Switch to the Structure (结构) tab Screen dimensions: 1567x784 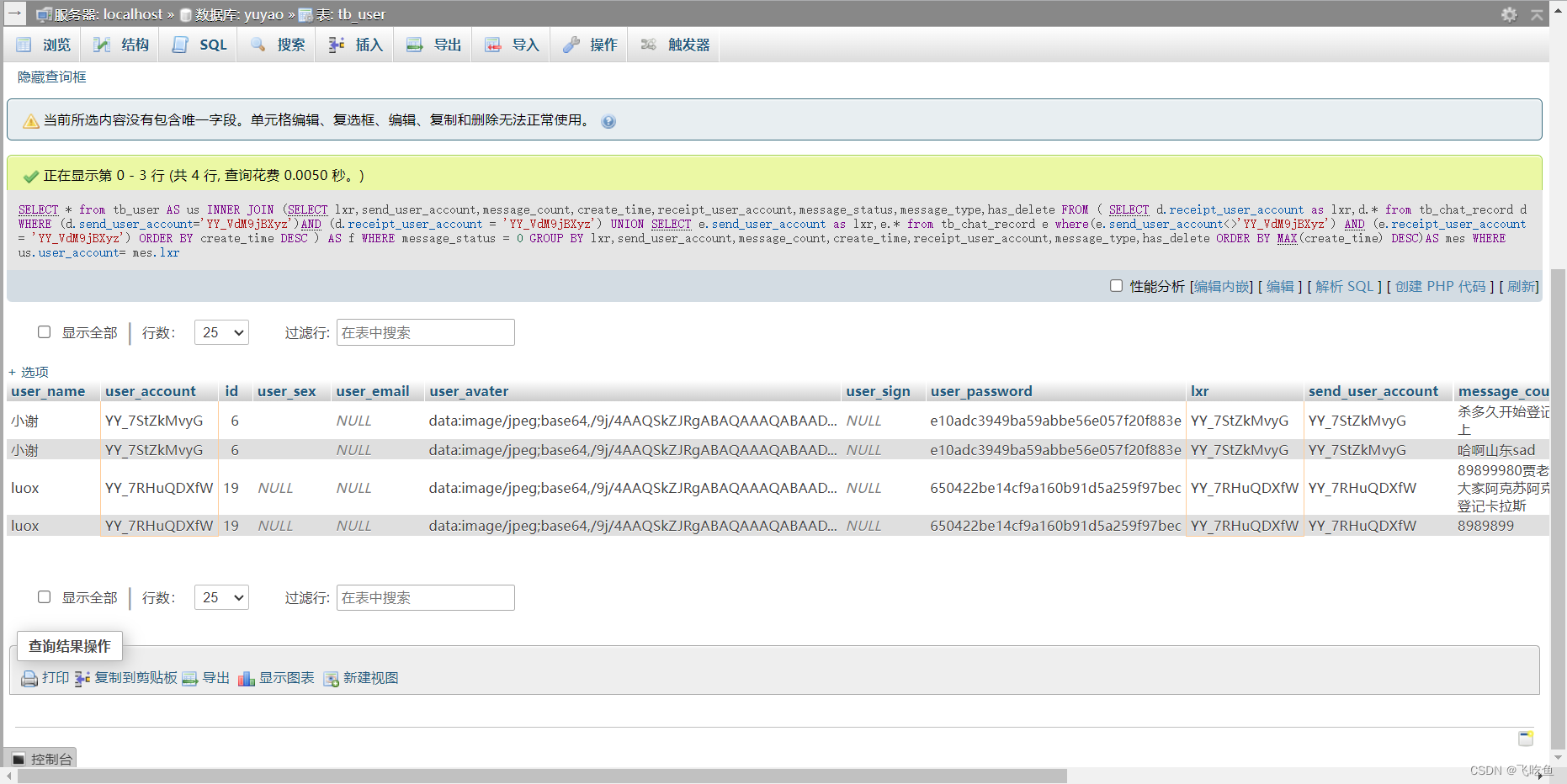point(121,45)
